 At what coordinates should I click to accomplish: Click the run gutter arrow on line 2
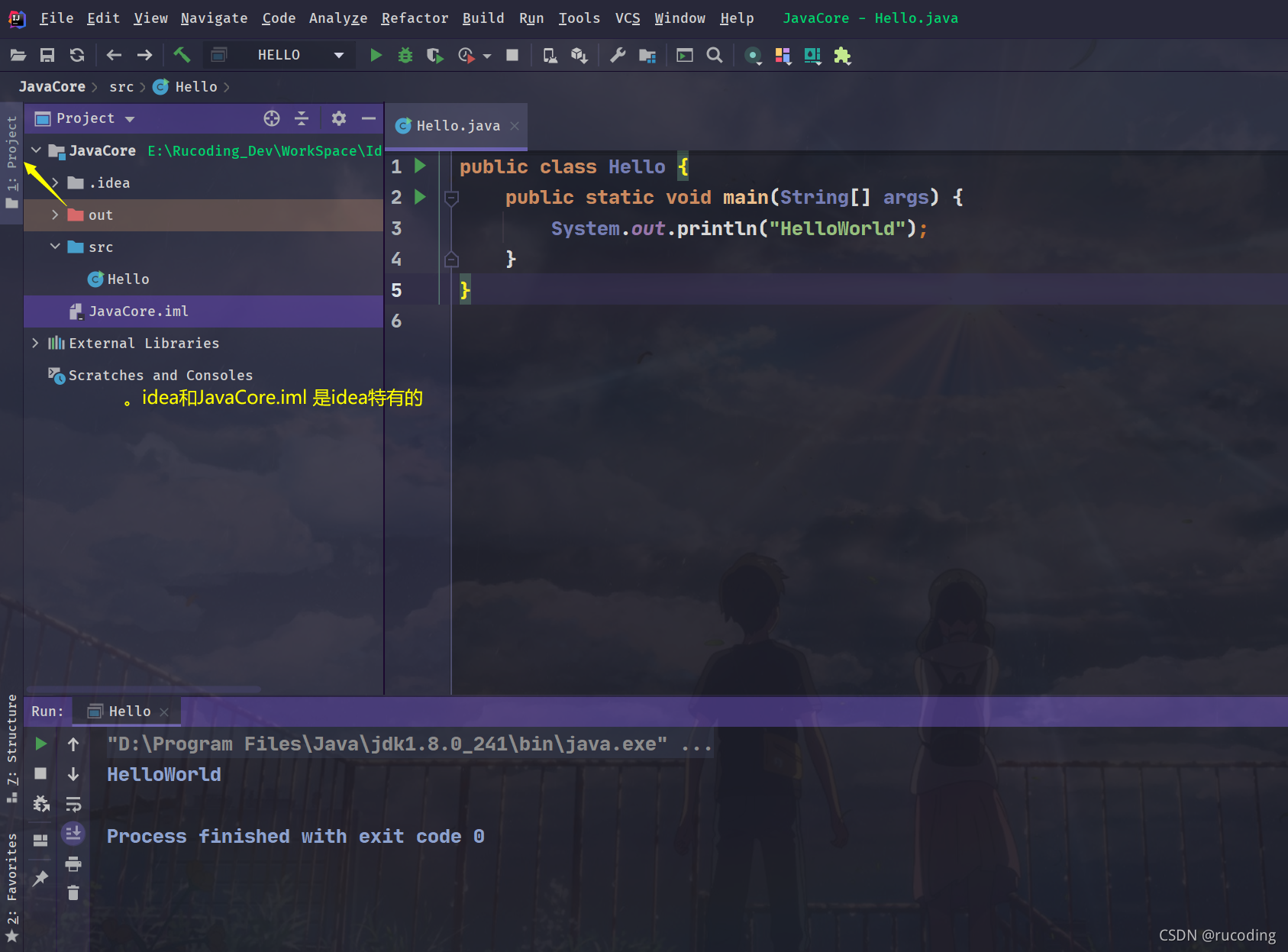(420, 197)
